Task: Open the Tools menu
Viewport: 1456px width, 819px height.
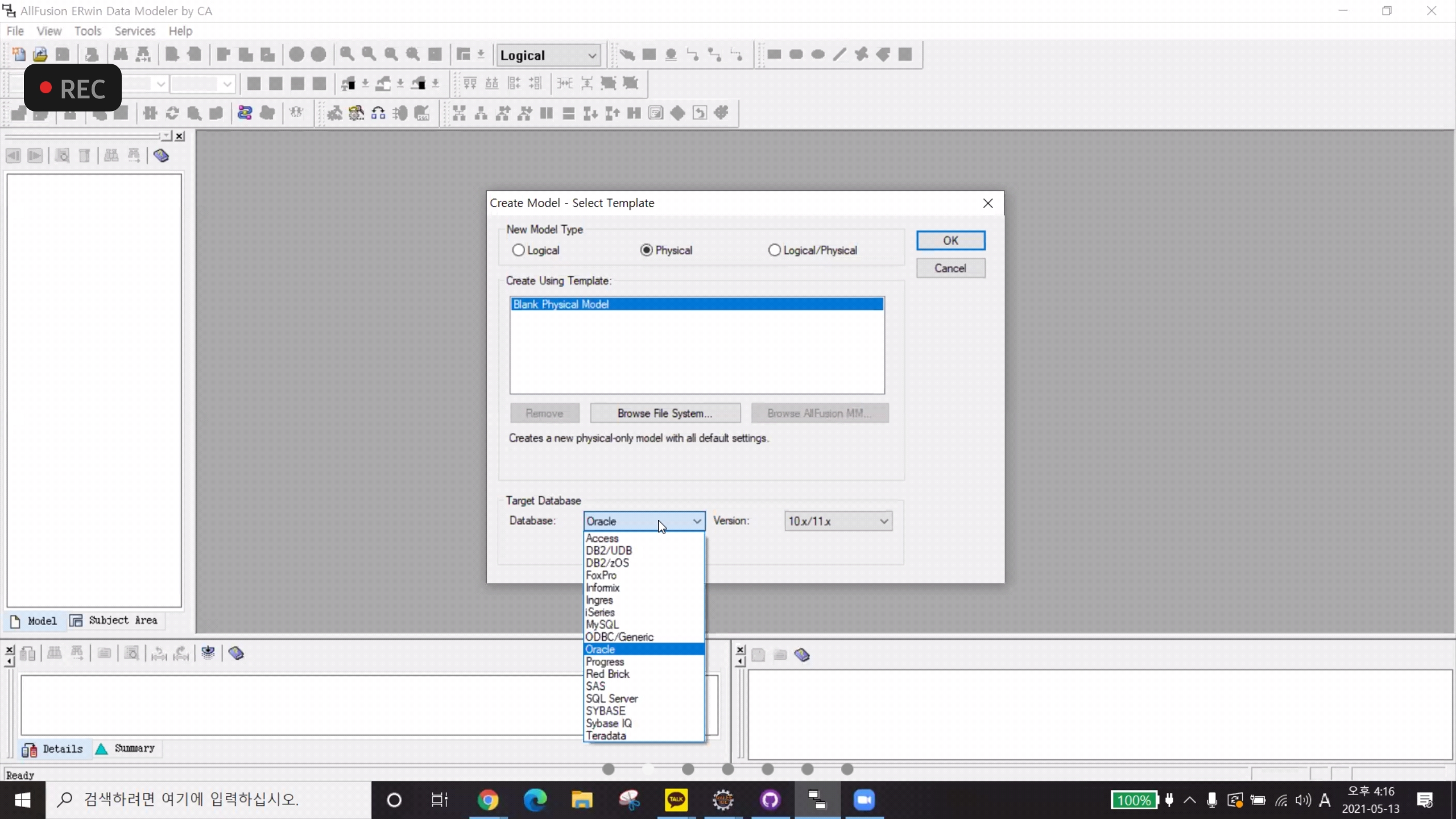Action: point(88,31)
